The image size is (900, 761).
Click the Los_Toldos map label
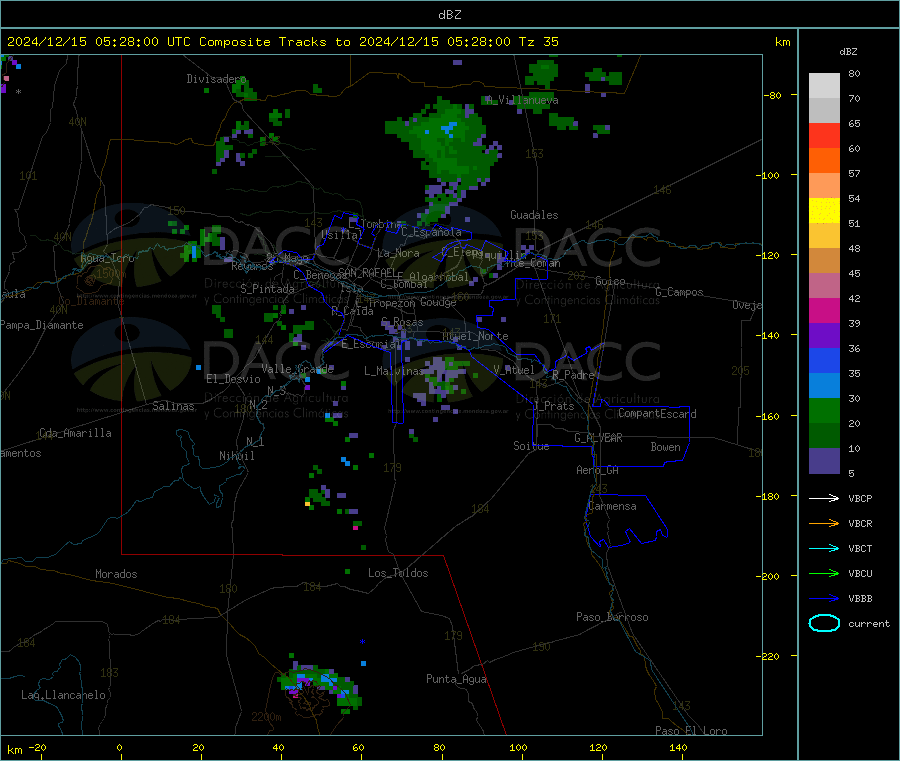pyautogui.click(x=398, y=573)
